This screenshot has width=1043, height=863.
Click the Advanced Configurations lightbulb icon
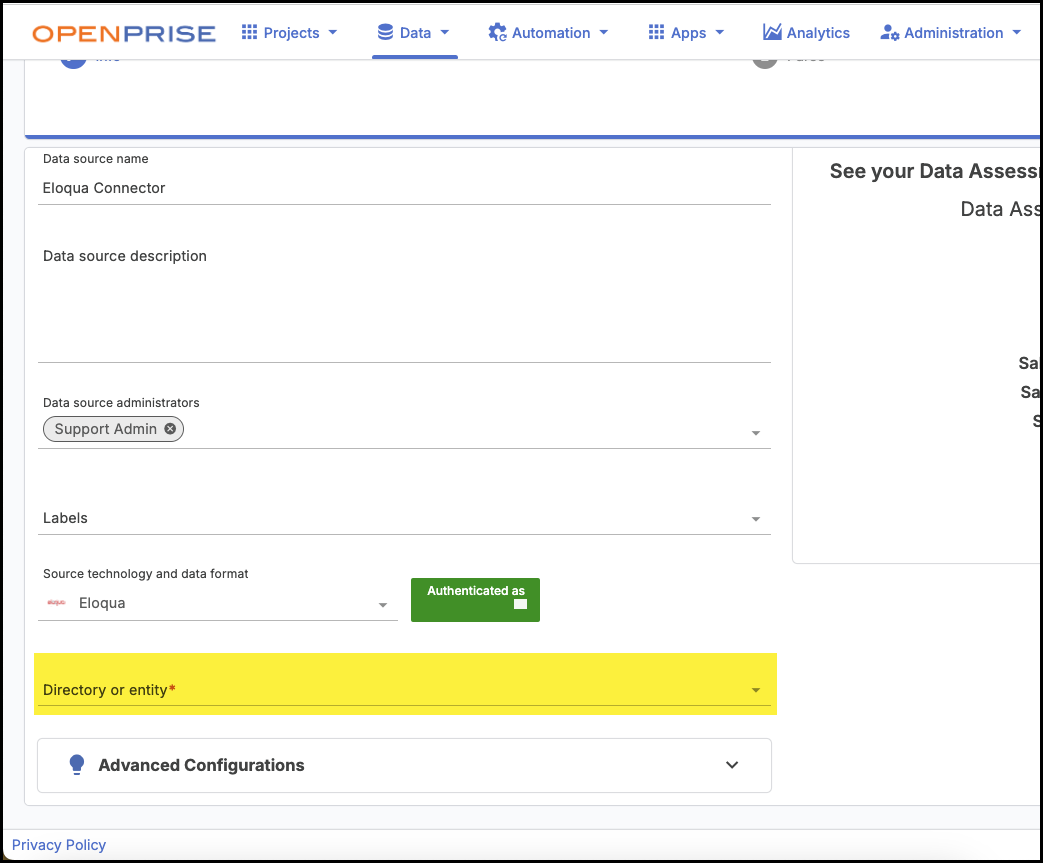pyautogui.click(x=77, y=765)
